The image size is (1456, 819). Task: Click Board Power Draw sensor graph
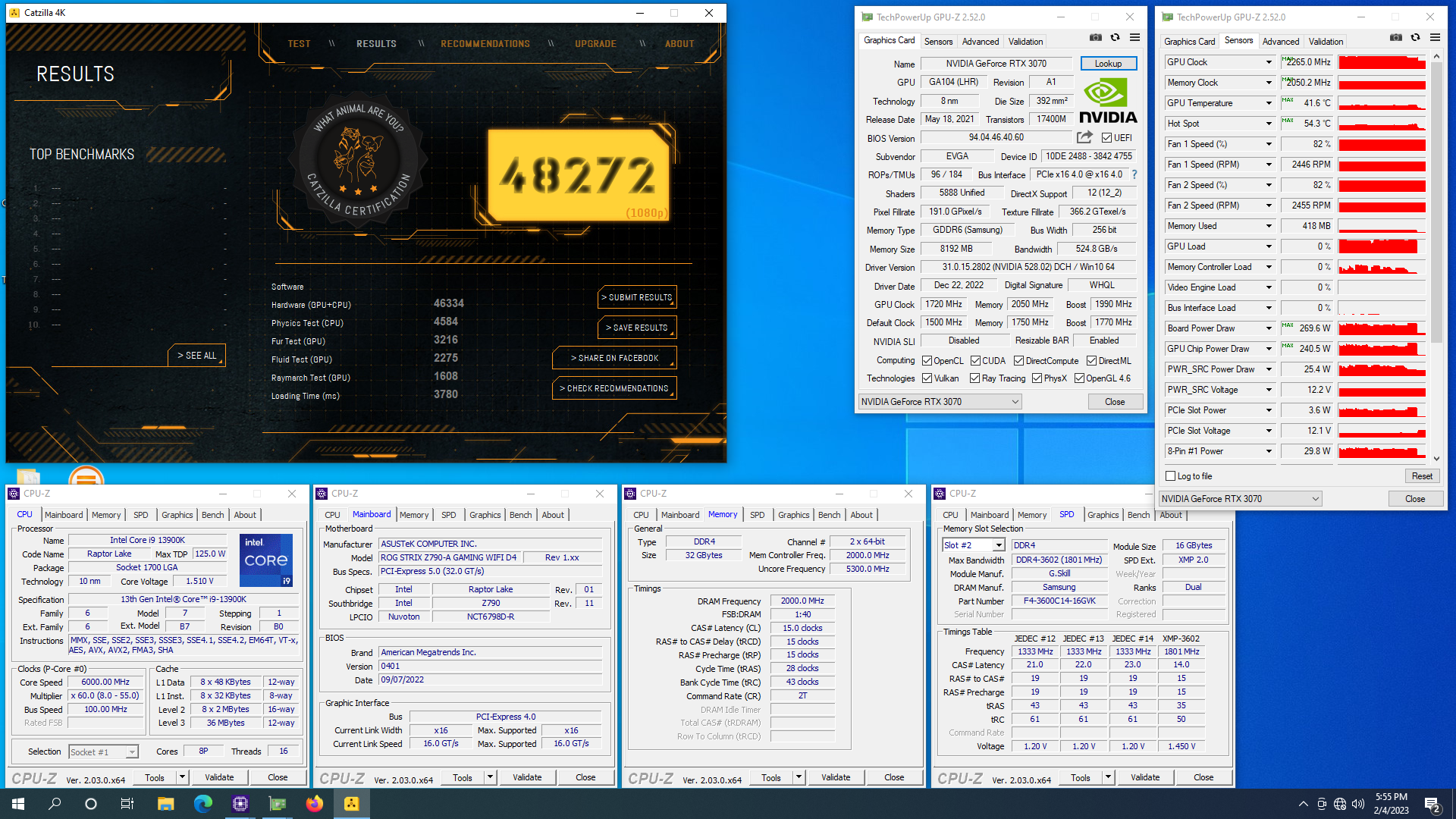click(1382, 328)
